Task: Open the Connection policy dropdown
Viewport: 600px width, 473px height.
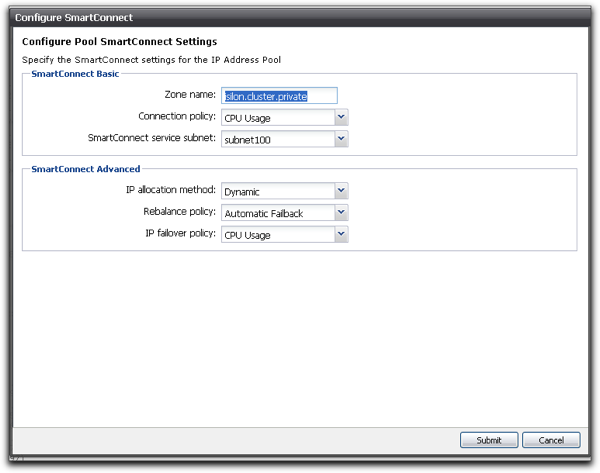Action: (x=285, y=117)
